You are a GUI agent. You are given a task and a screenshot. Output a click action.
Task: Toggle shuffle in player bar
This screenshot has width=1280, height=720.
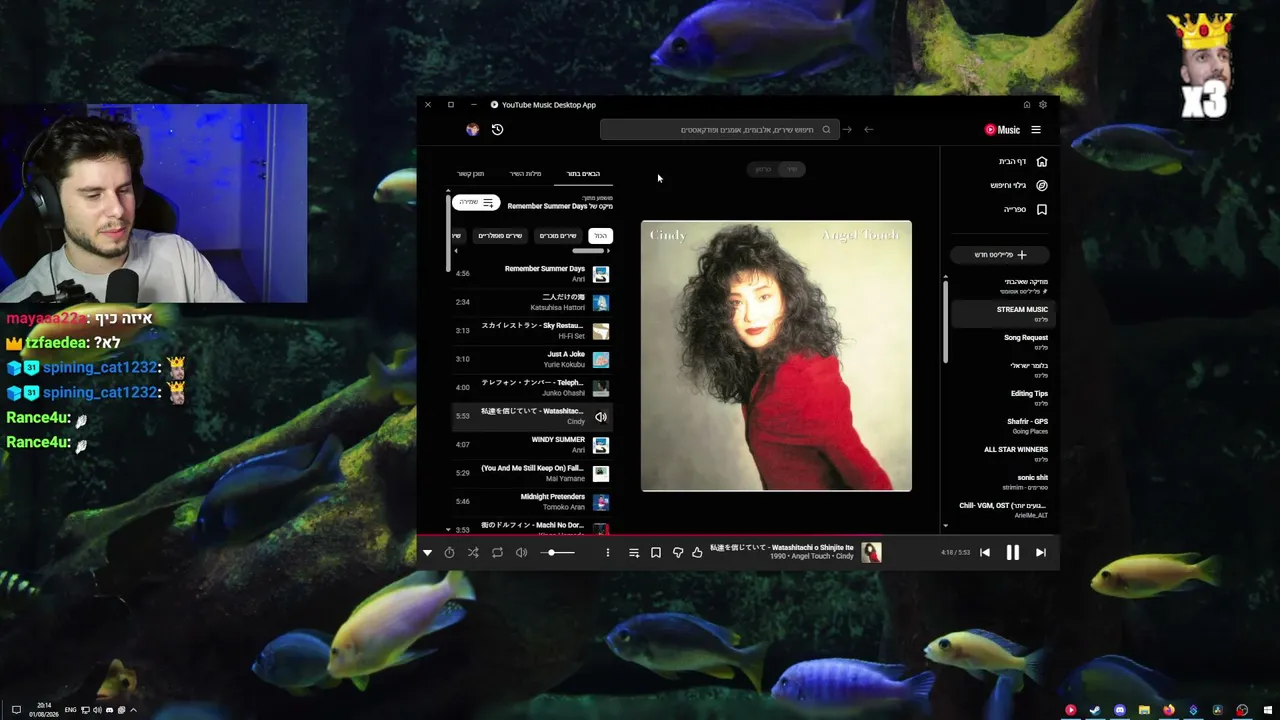pos(473,552)
